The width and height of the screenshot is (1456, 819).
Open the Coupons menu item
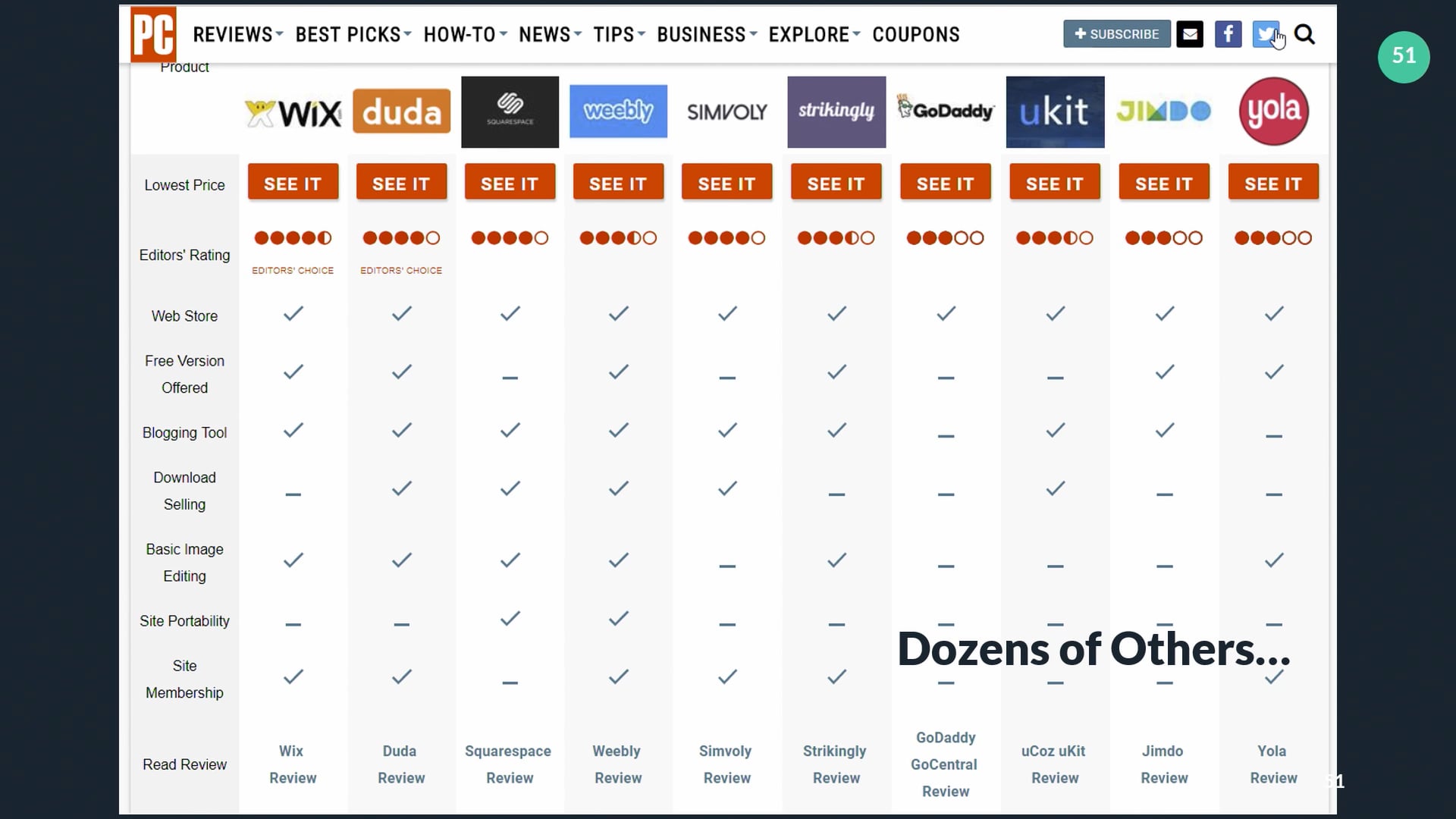pos(915,35)
